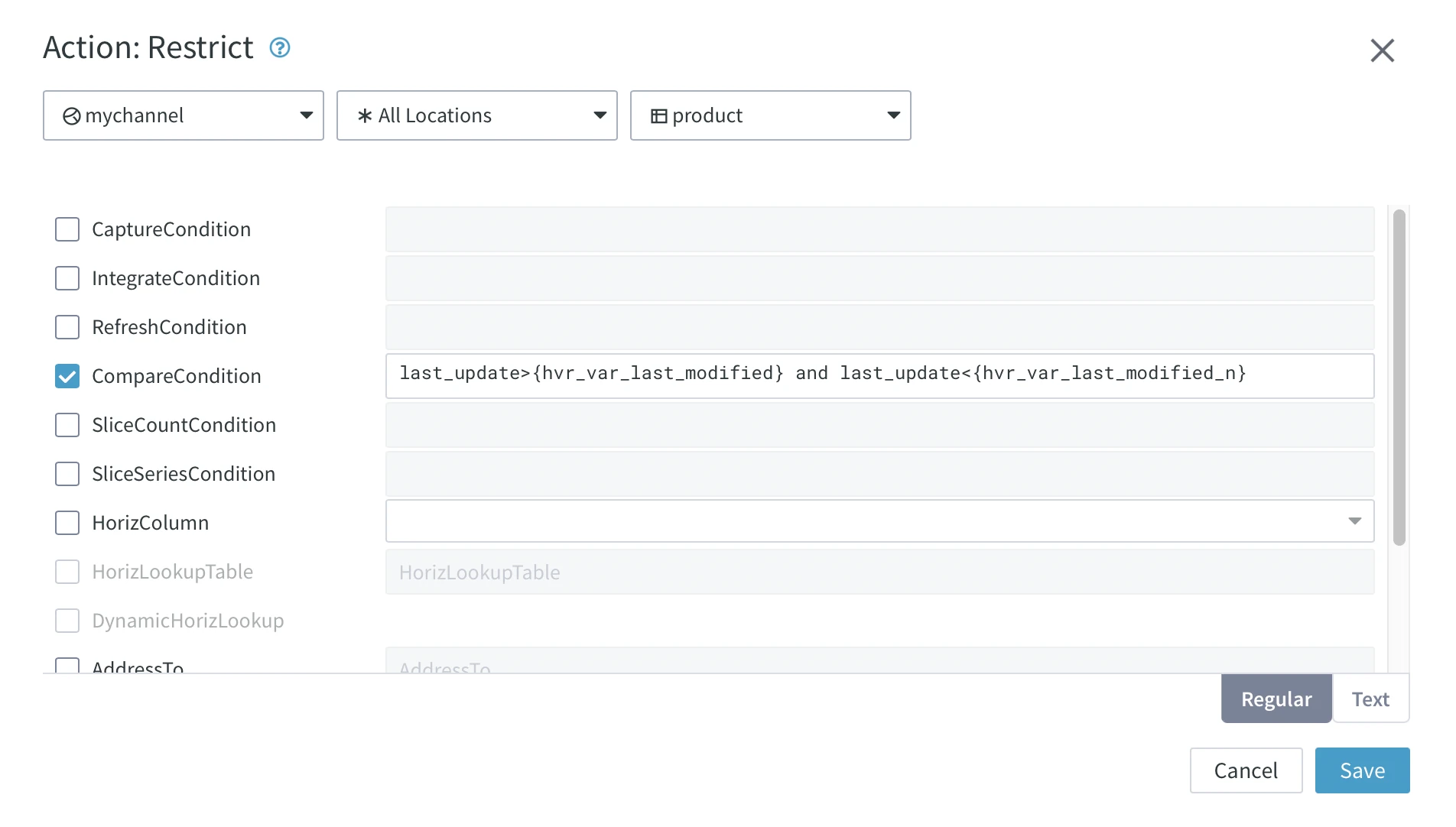Save the Restrict action
This screenshot has height=827, width=1456.
pos(1362,770)
